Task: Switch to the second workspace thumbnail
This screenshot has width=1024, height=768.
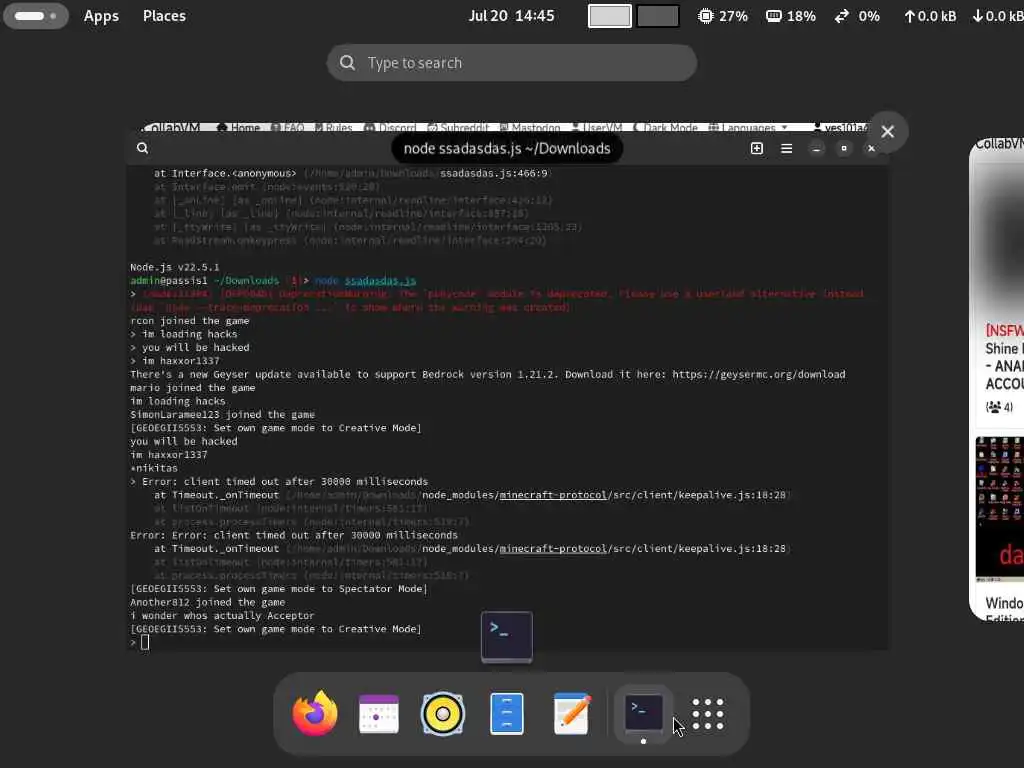Action: (658, 16)
